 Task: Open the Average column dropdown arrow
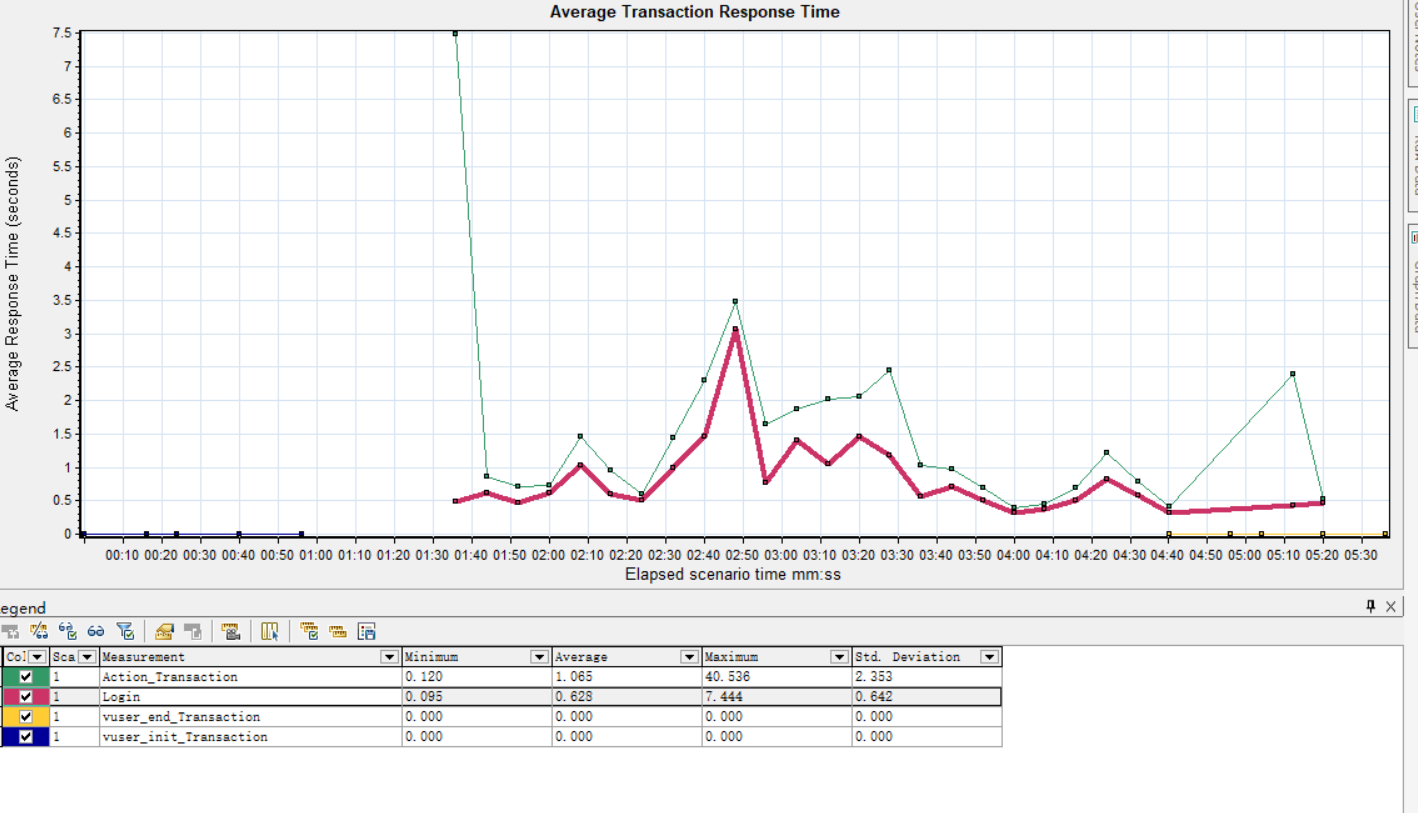point(690,657)
